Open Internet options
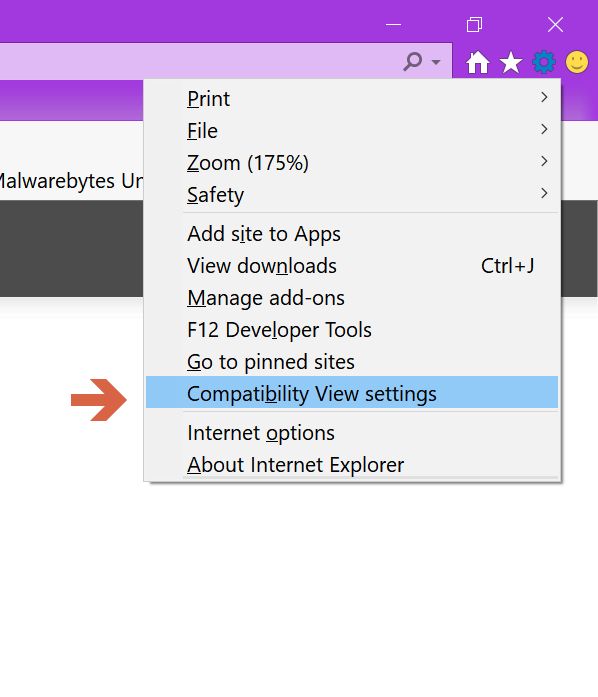This screenshot has height=697, width=598. (352, 433)
